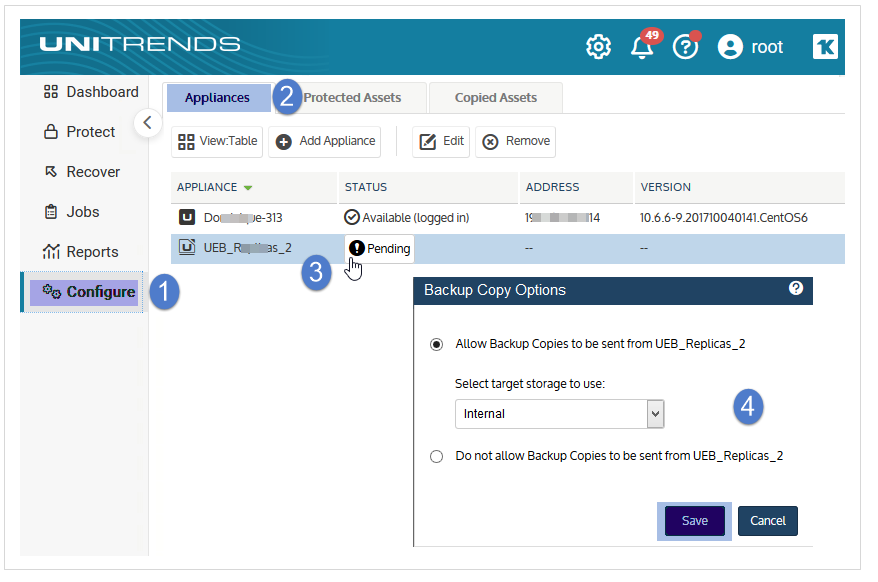Image resolution: width=878 pixels, height=582 pixels.
Task: Select Do not allow Backup Copies radio
Action: pos(436,457)
